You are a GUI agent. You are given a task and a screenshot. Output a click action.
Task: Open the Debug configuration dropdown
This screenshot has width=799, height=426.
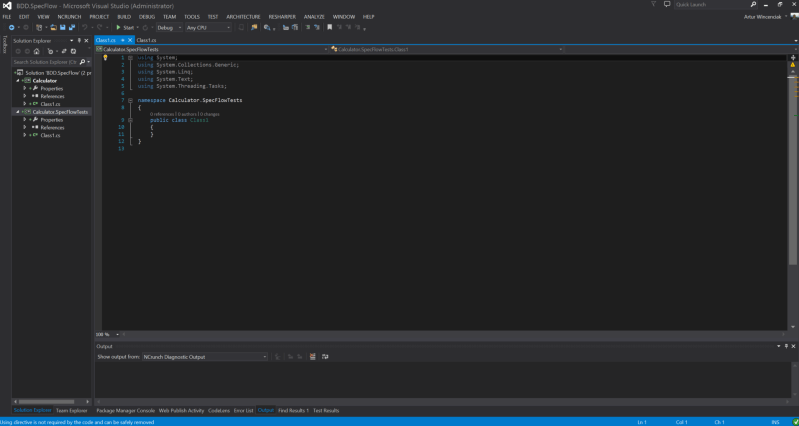coord(168,28)
